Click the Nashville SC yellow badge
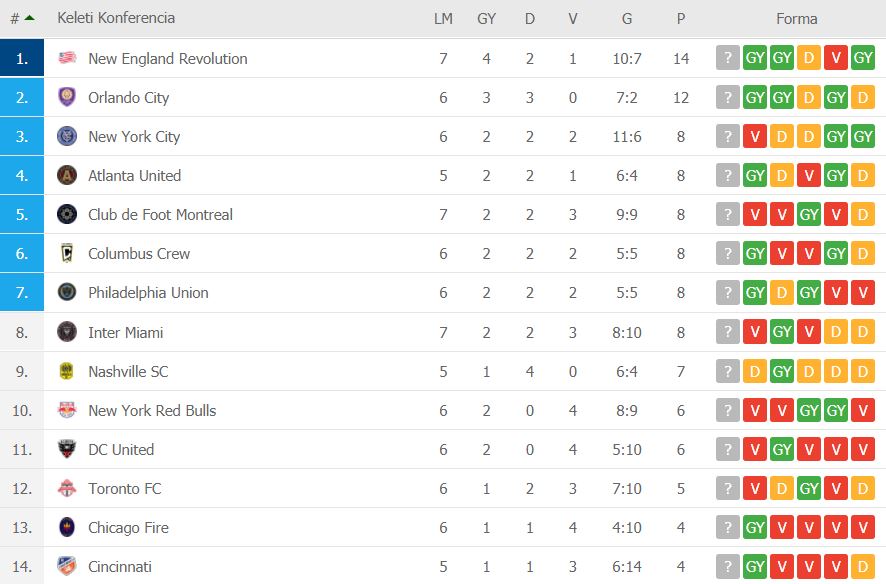 point(67,371)
